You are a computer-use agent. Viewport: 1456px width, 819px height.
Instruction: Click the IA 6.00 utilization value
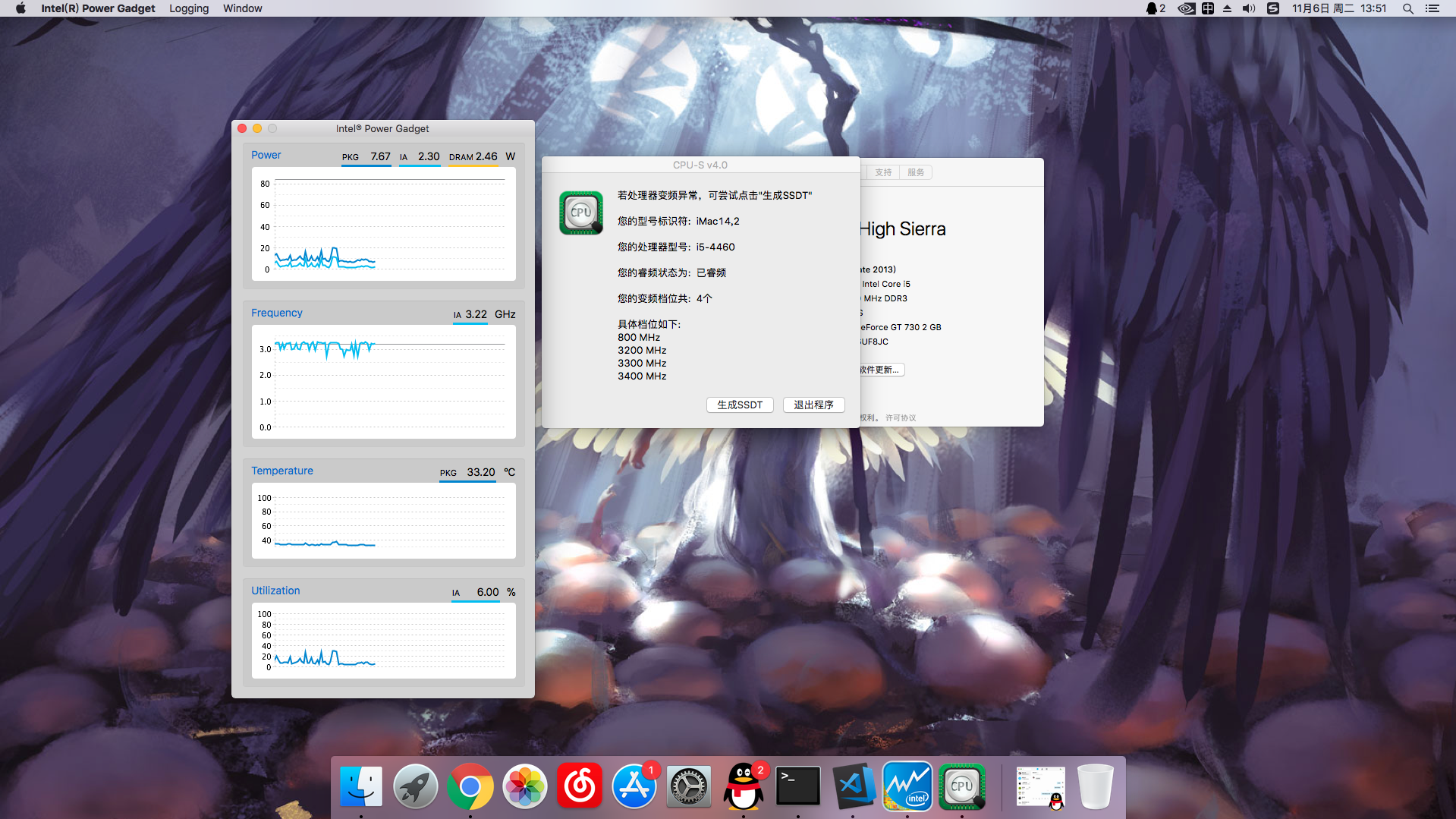point(475,592)
